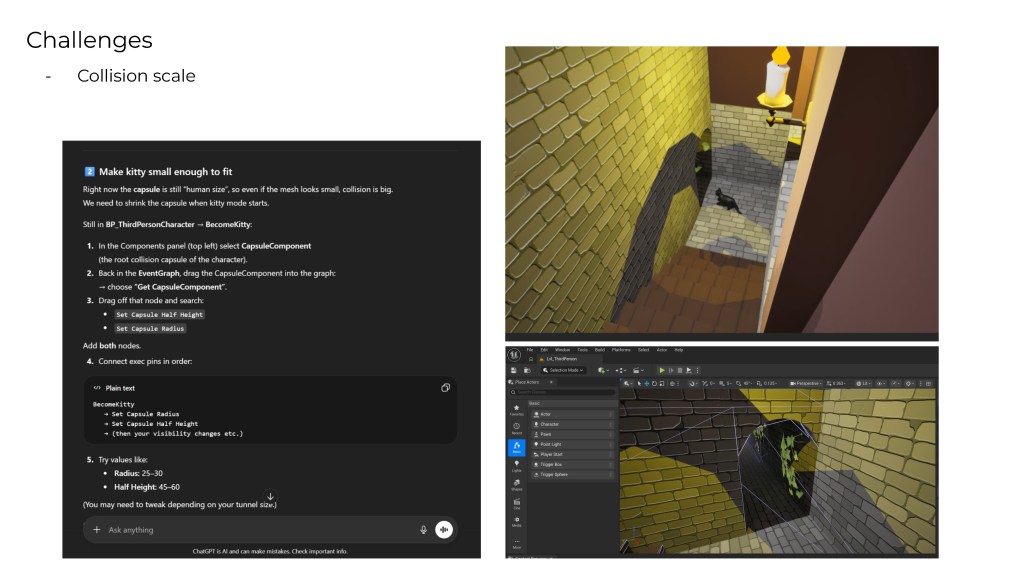
Task: Select the Basic category in Place Actors
Action: coord(516,447)
